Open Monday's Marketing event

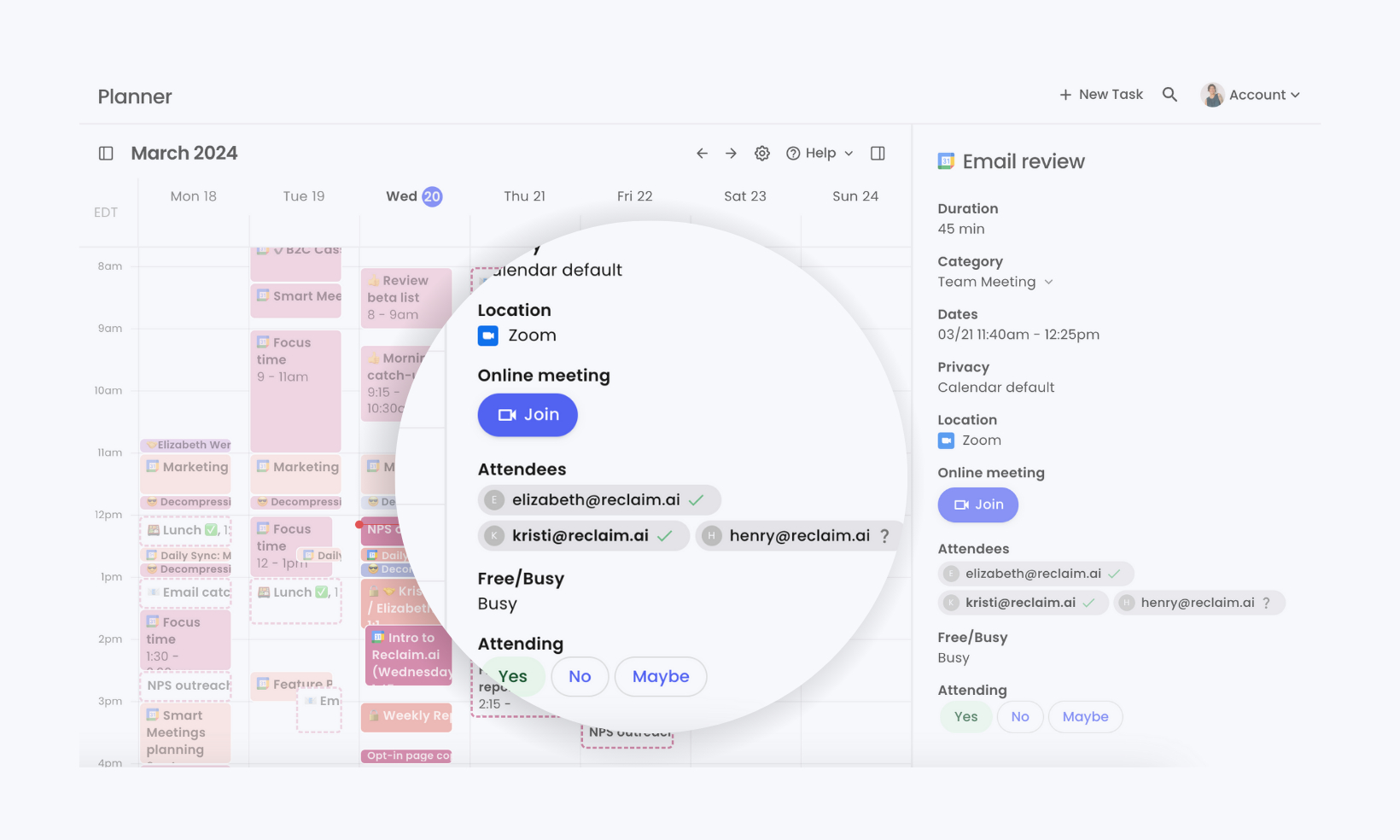pyautogui.click(x=185, y=474)
